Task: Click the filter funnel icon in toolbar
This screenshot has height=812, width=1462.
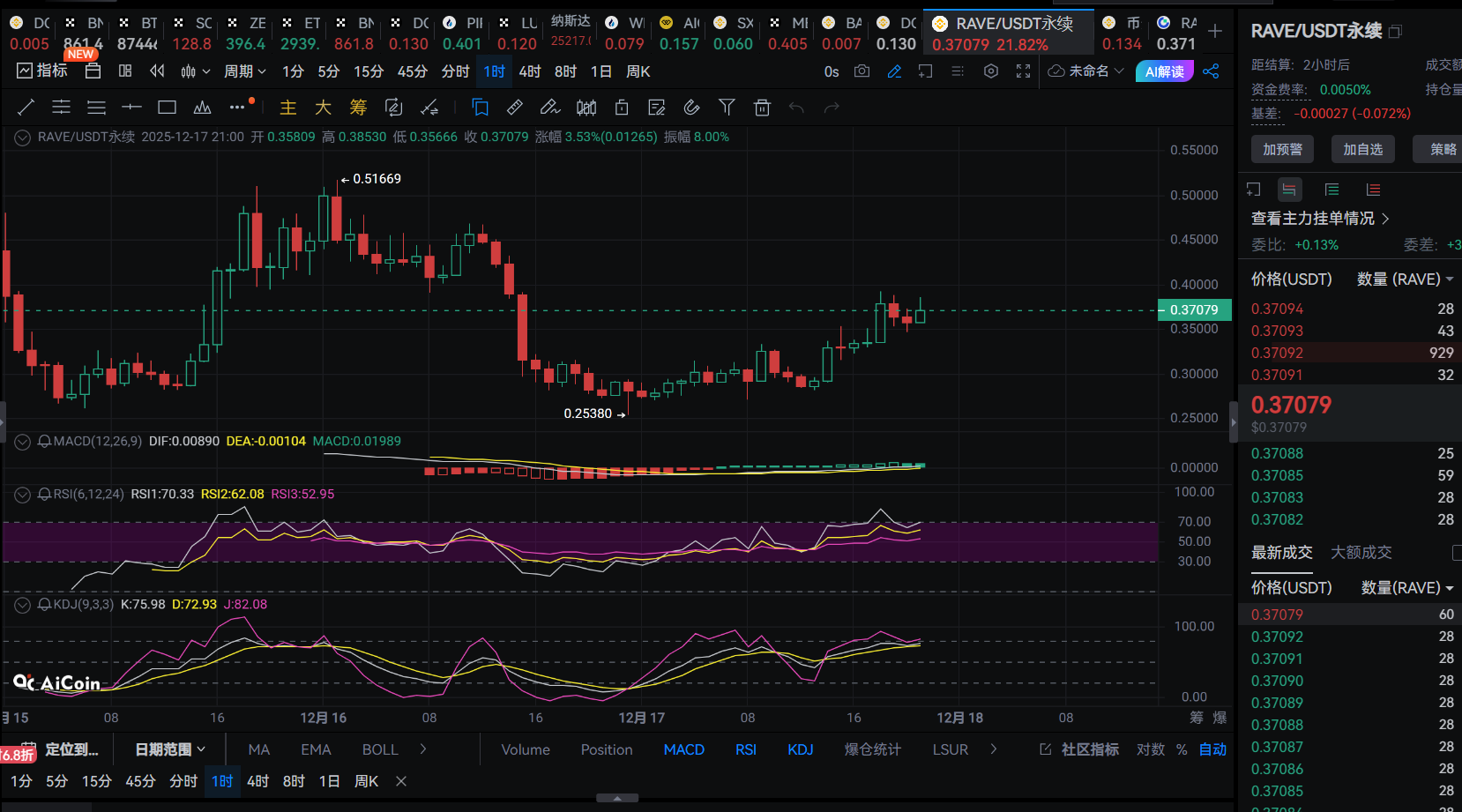Action: click(727, 108)
